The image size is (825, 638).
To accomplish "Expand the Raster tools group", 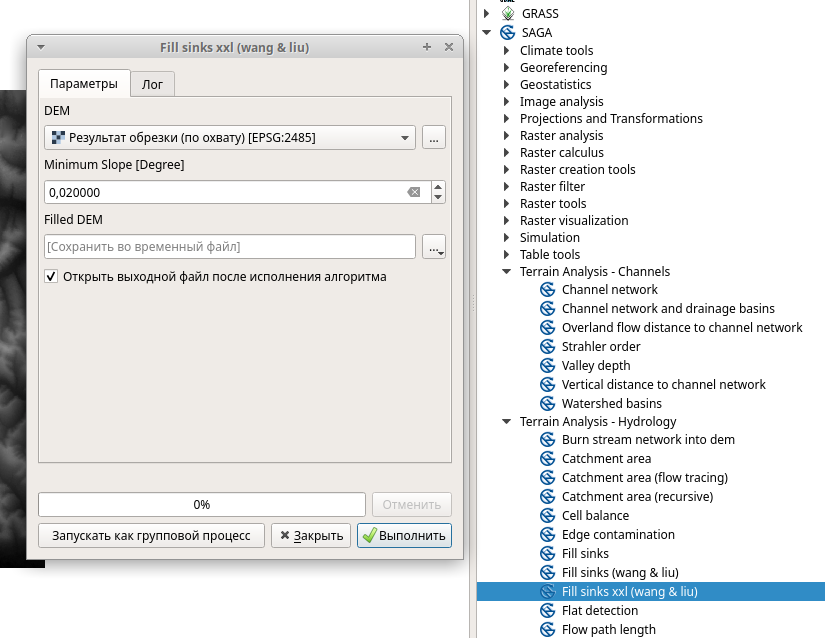I will coord(506,204).
